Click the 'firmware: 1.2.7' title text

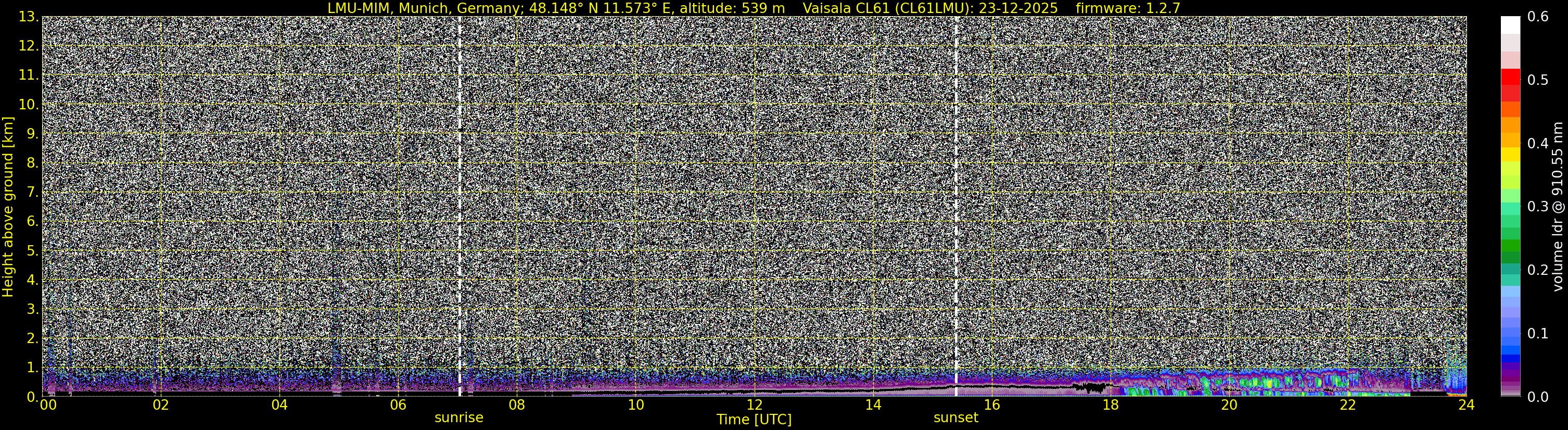(1127, 8)
